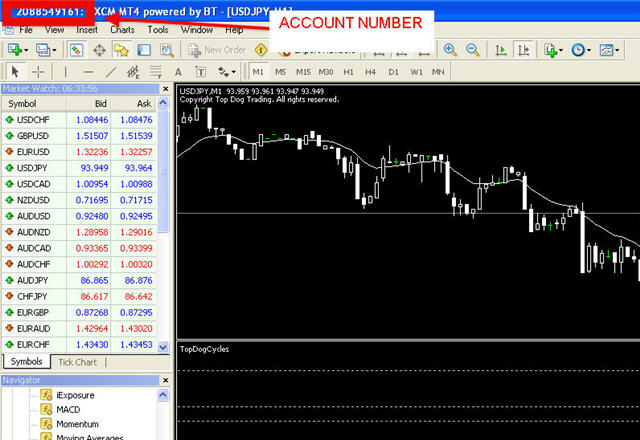
Task: Click the zoom out magnifier icon
Action: point(473,50)
